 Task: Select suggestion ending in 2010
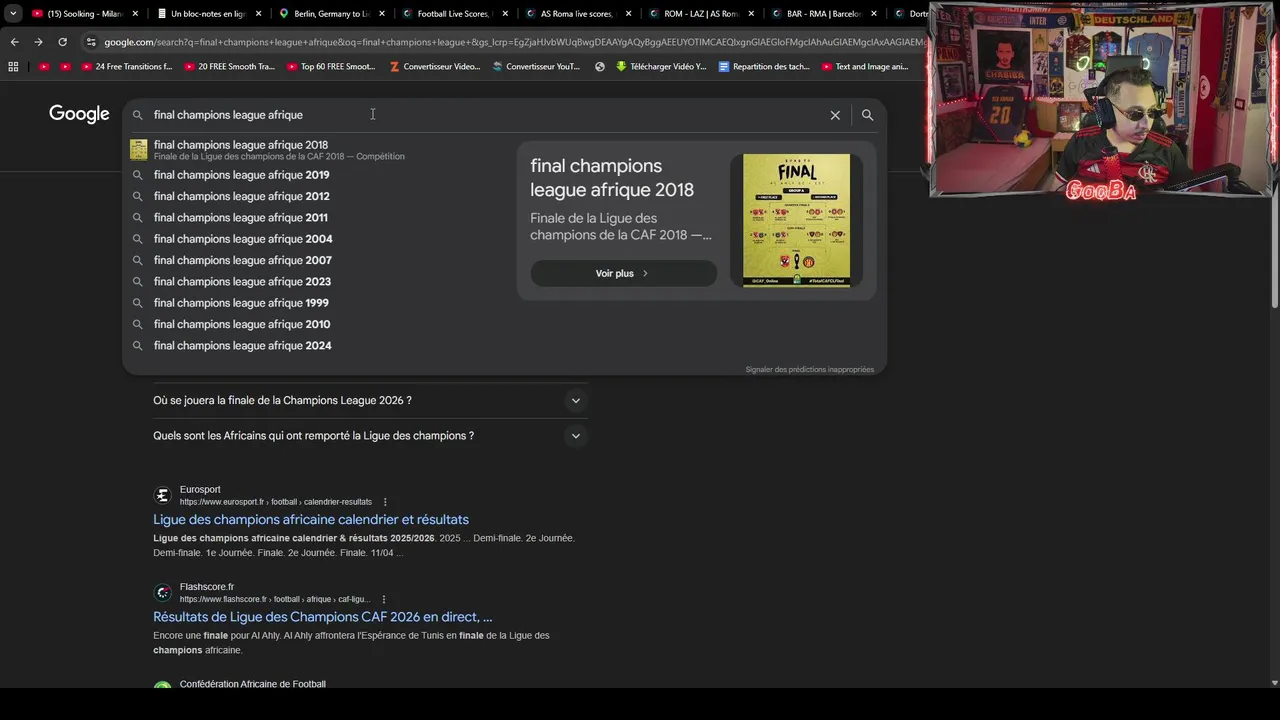coord(318,324)
